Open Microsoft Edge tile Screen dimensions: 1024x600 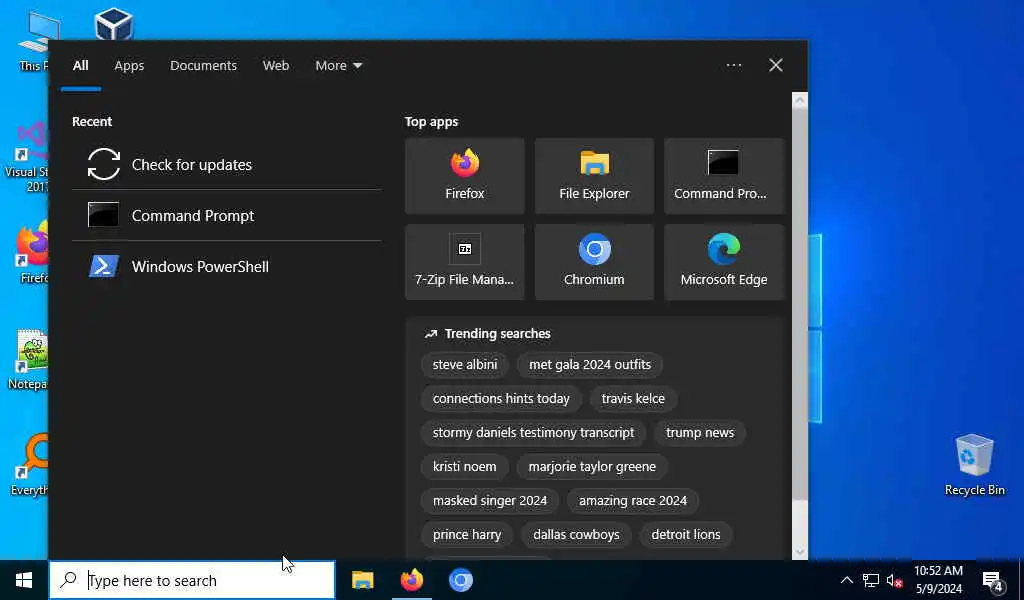pyautogui.click(x=724, y=262)
